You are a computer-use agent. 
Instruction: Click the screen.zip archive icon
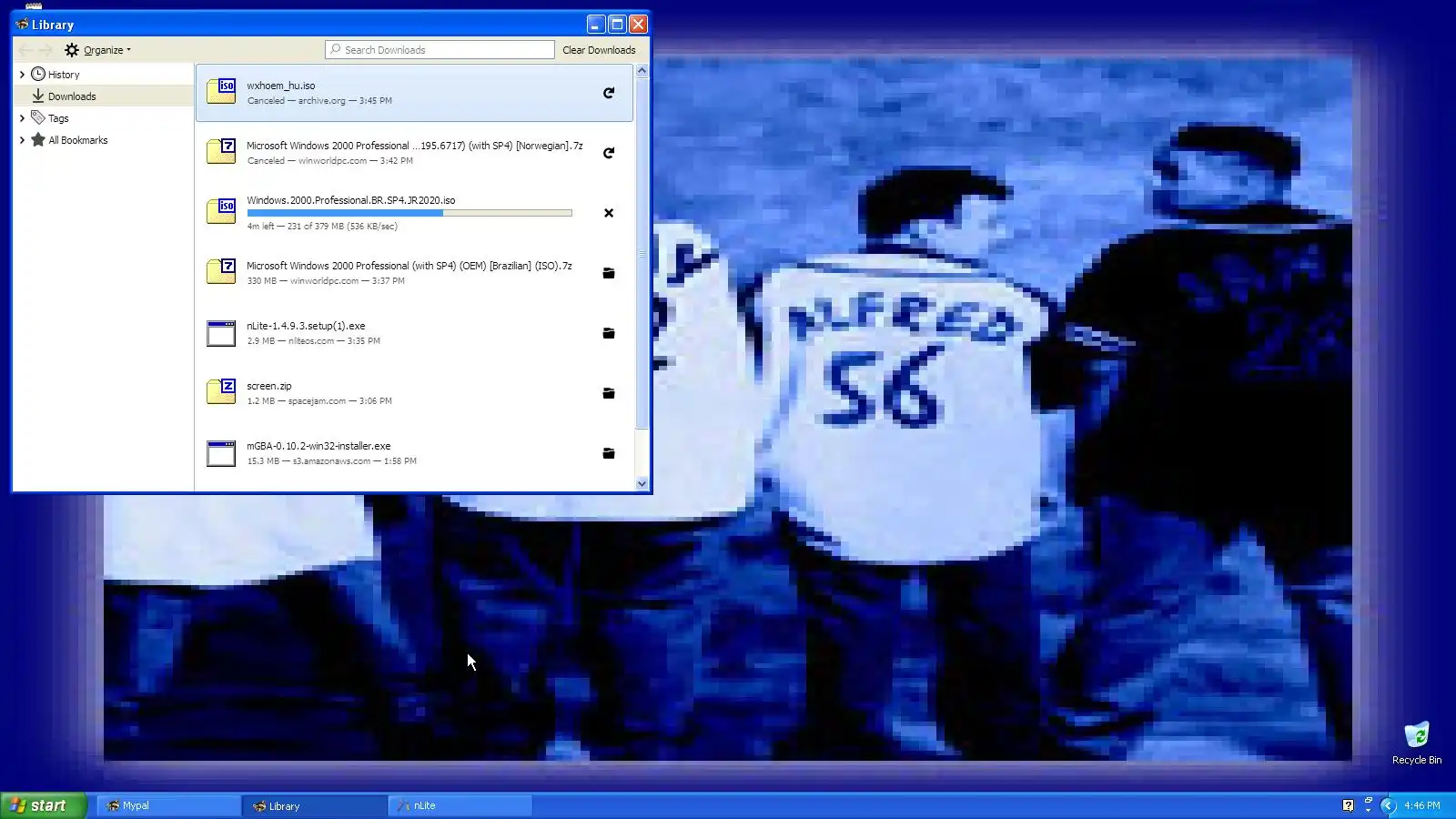(221, 391)
